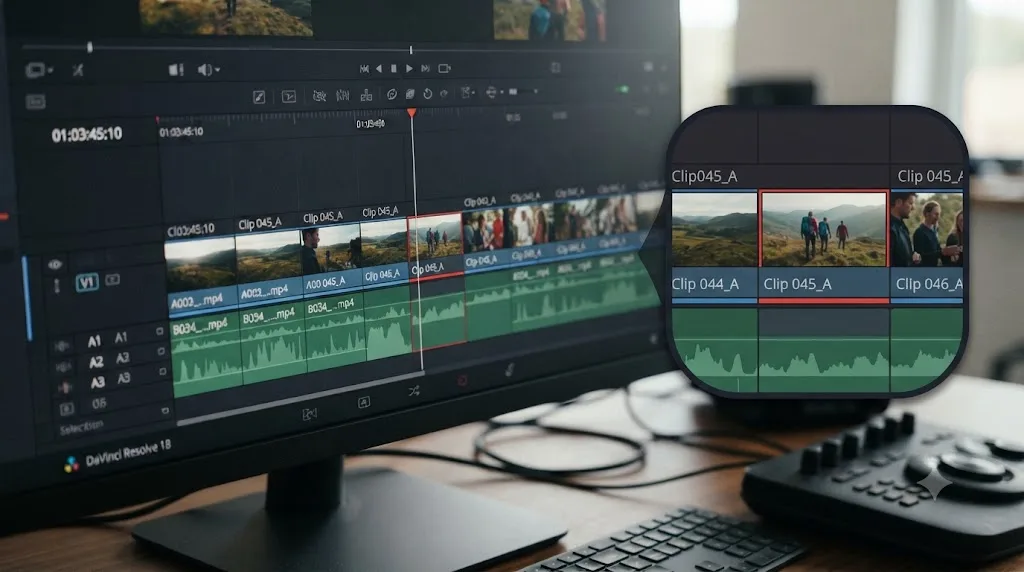This screenshot has height=572, width=1024.
Task: Click the V1 track destination button
Action: point(87,283)
